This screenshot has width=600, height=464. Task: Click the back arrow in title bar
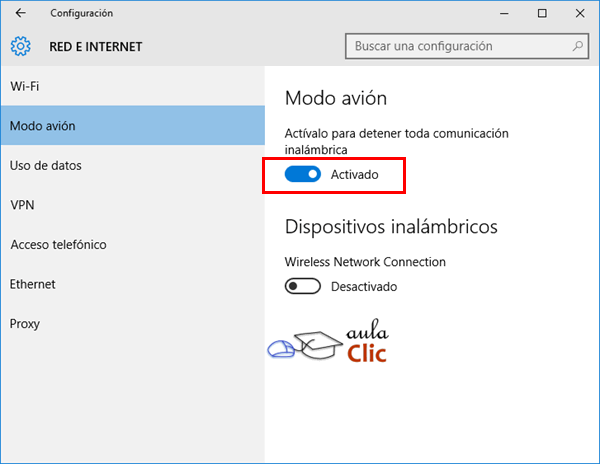[x=21, y=13]
